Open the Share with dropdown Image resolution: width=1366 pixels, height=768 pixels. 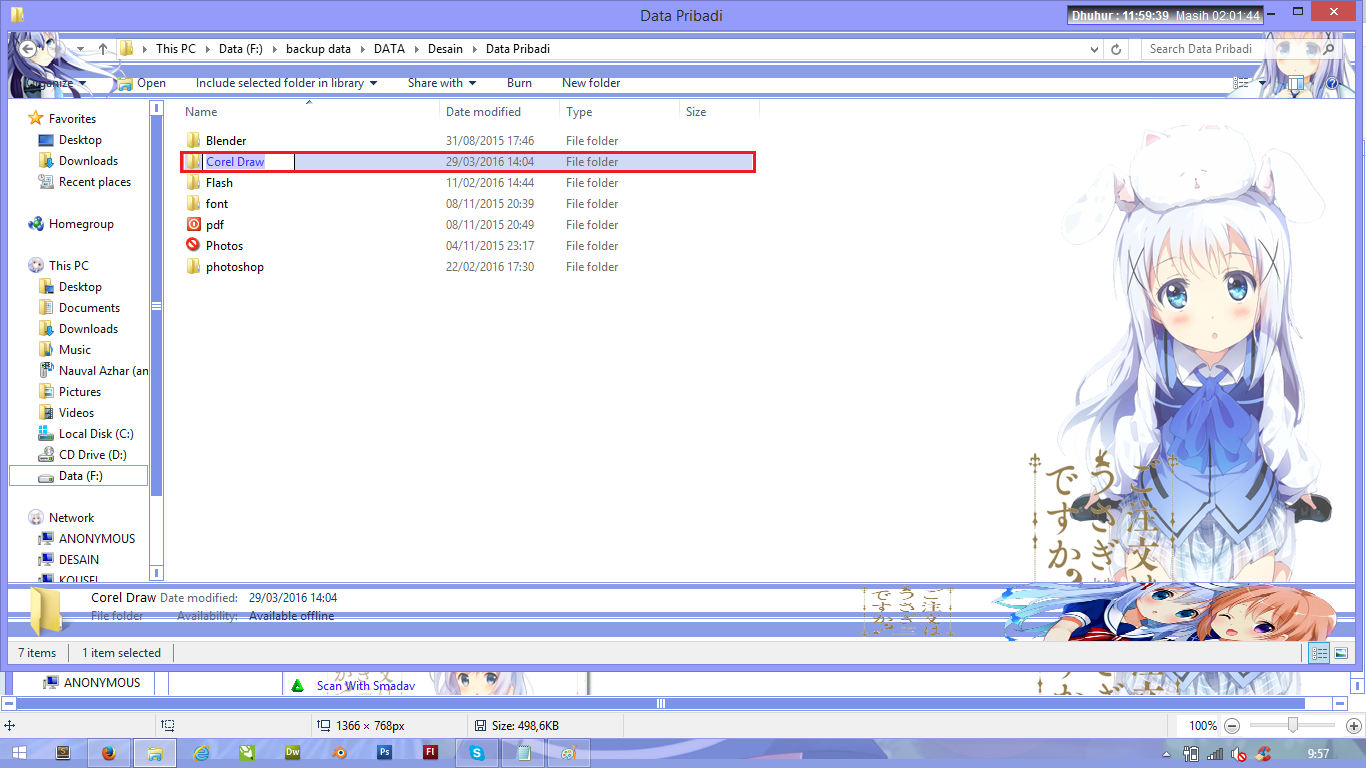pos(441,83)
